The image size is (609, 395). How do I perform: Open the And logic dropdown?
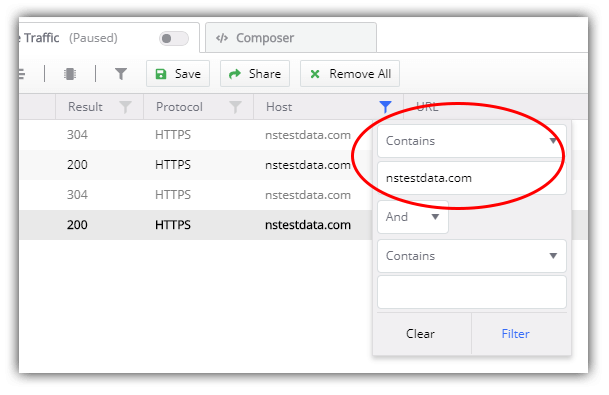413,217
